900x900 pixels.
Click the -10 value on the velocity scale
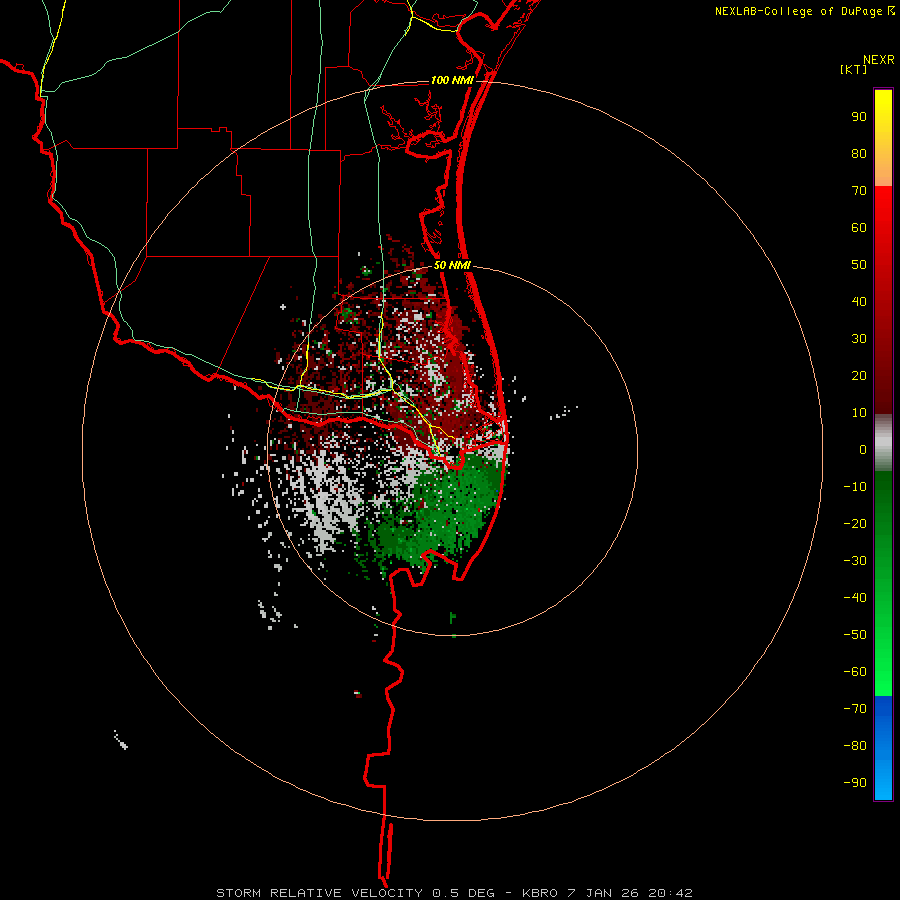pos(855,487)
